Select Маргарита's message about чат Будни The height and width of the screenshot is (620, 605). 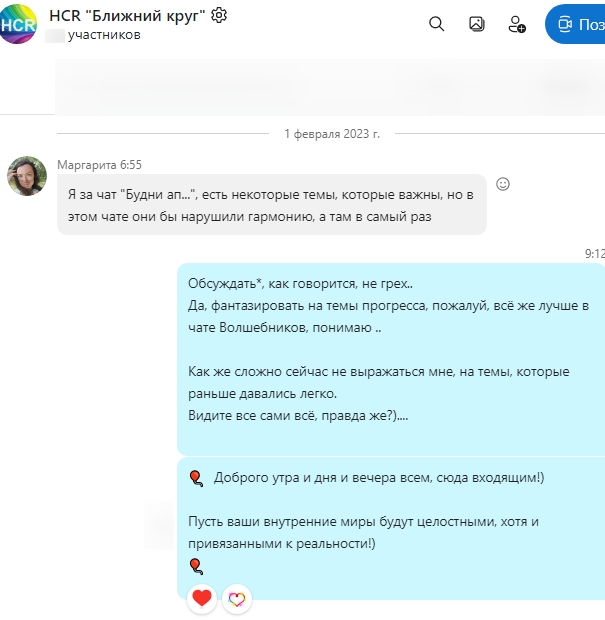[x=272, y=204]
